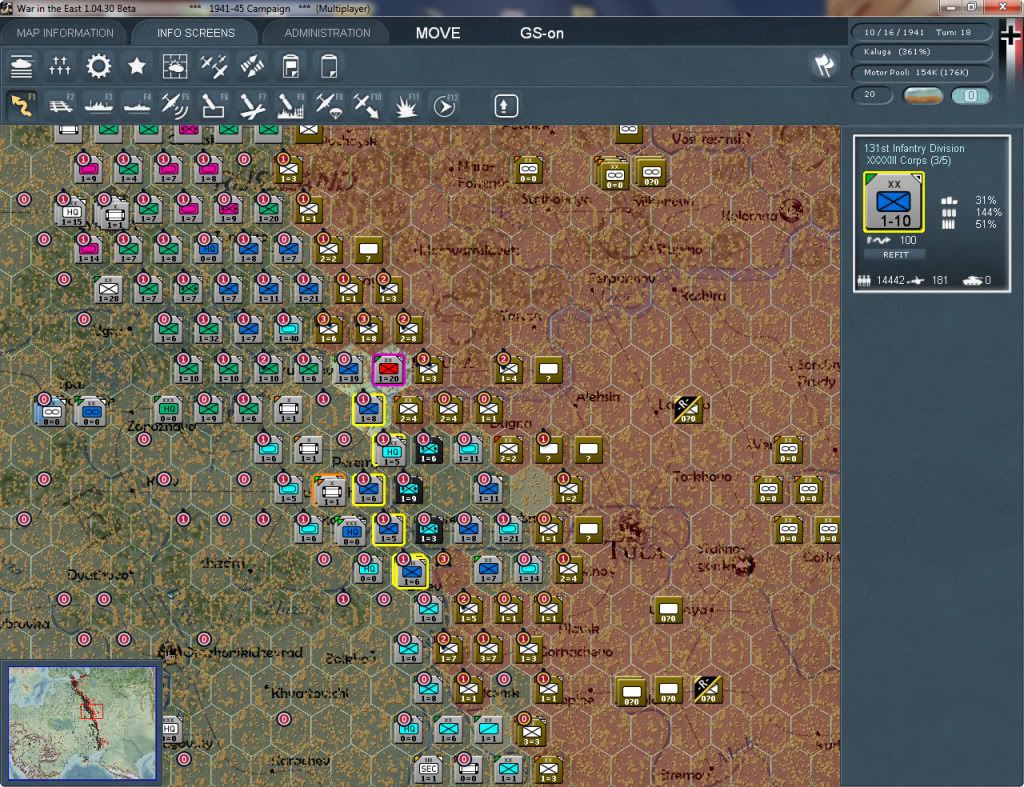Click the German cross flag emblem
The image size is (1024, 787).
[1011, 34]
